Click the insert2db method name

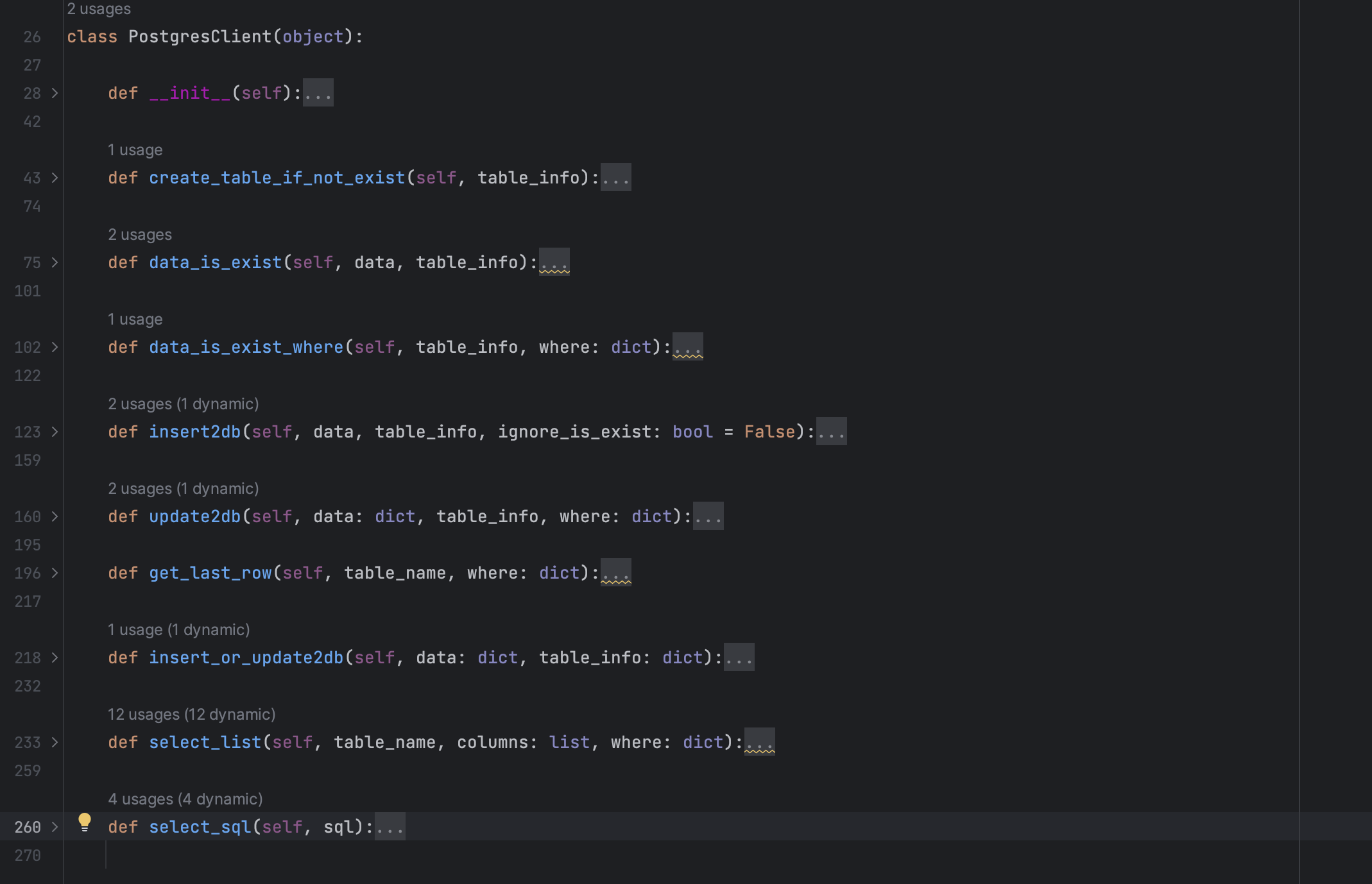(x=195, y=432)
